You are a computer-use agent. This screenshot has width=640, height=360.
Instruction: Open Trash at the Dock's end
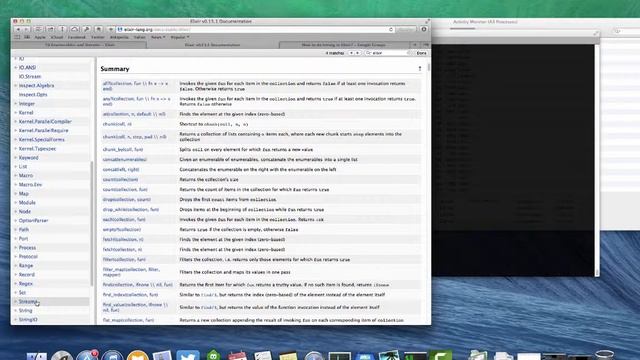point(604,354)
